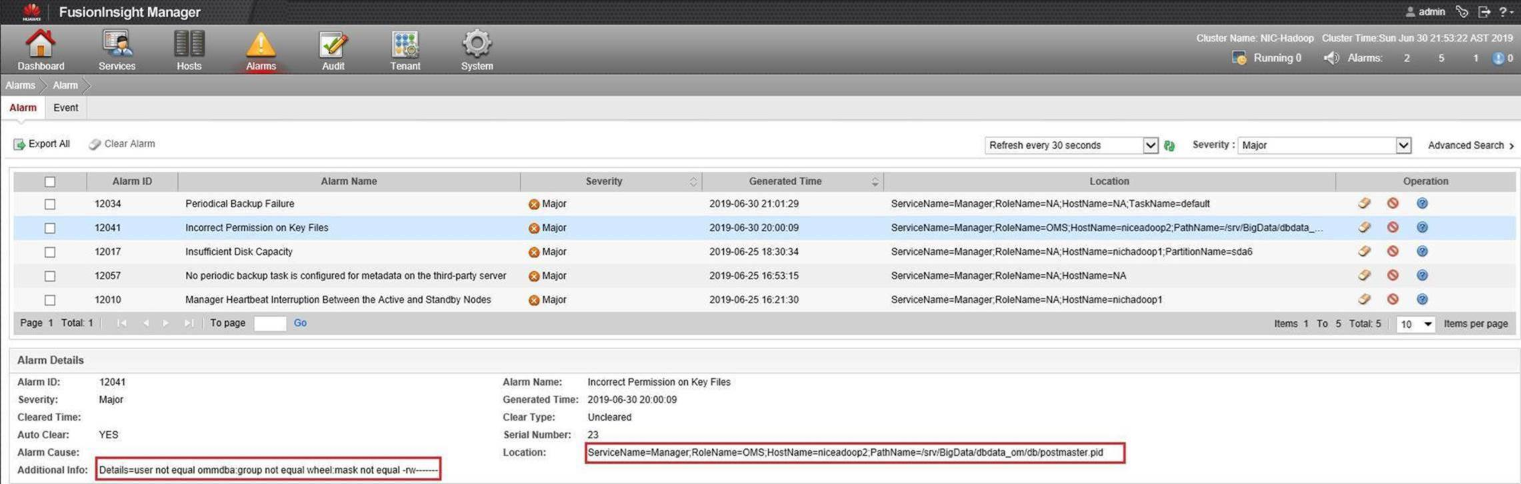Open help for Insufficient Disk Capacity alarm

click(x=1422, y=251)
